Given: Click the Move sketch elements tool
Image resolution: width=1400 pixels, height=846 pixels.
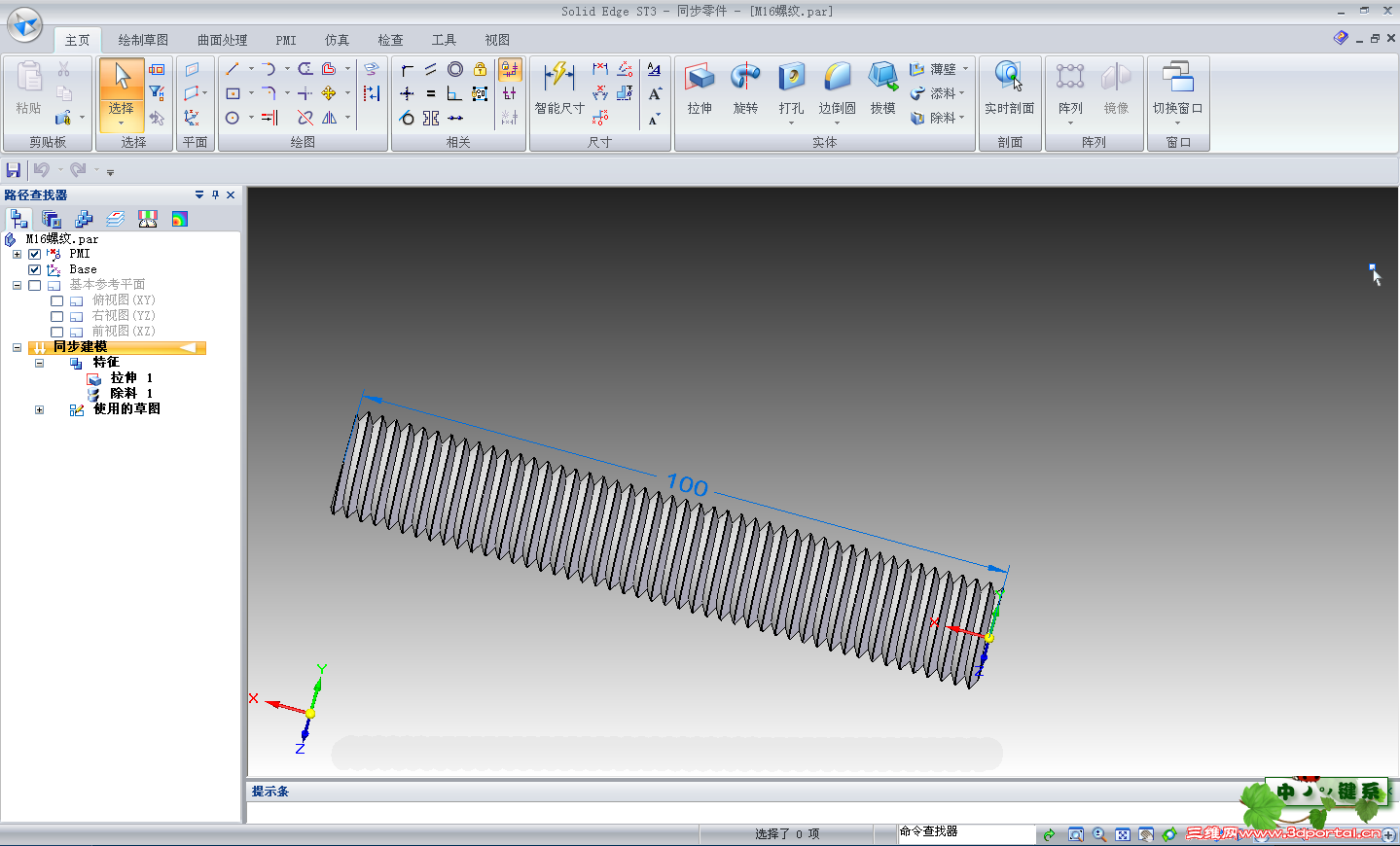Looking at the screenshot, I should point(329,93).
